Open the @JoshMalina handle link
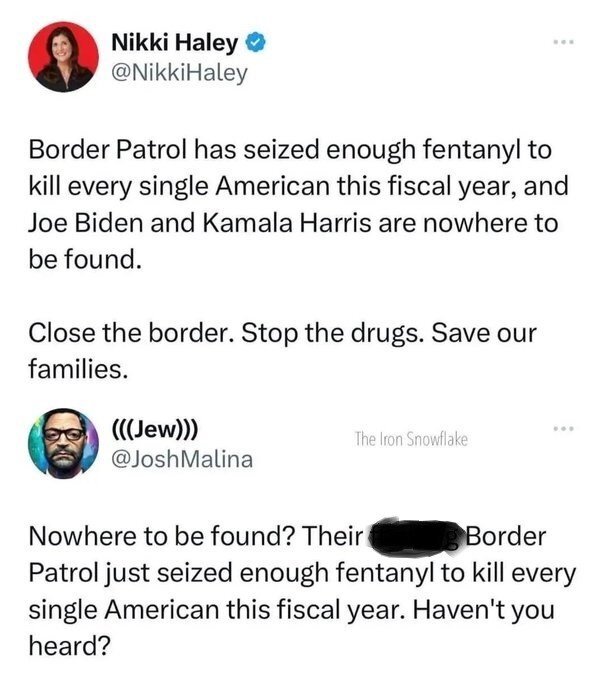 tap(182, 459)
